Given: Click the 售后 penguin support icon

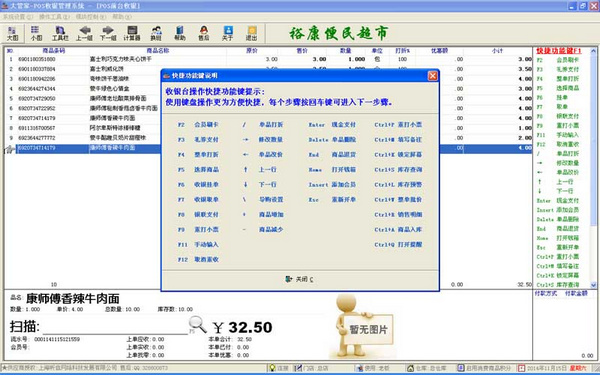Looking at the screenshot, I should pos(204,33).
